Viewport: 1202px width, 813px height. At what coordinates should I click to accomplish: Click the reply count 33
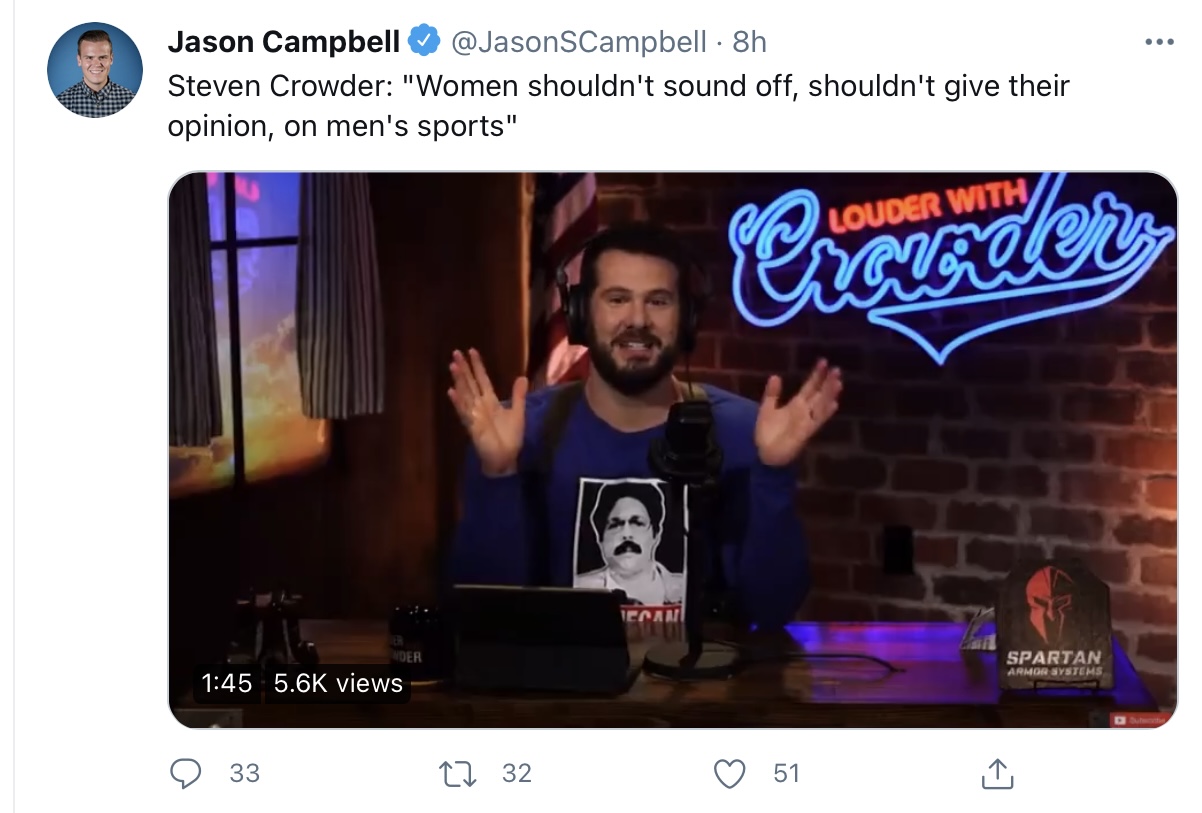pyautogui.click(x=245, y=773)
